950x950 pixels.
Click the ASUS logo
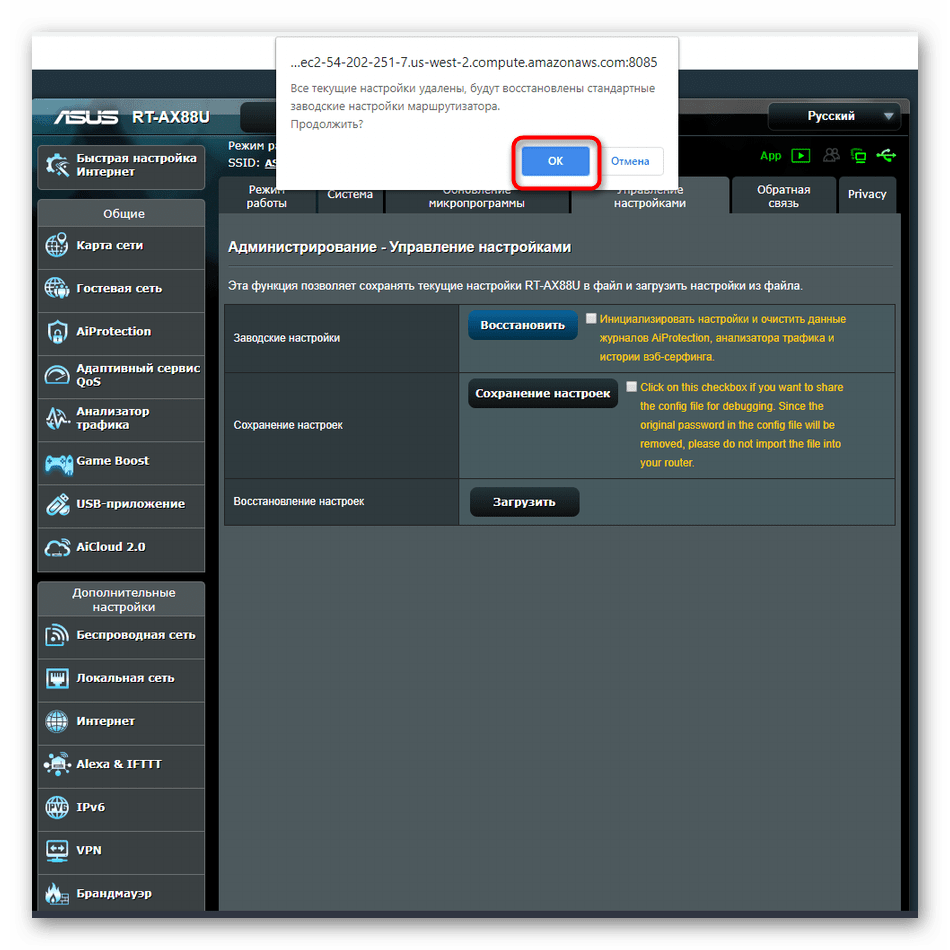click(x=87, y=117)
